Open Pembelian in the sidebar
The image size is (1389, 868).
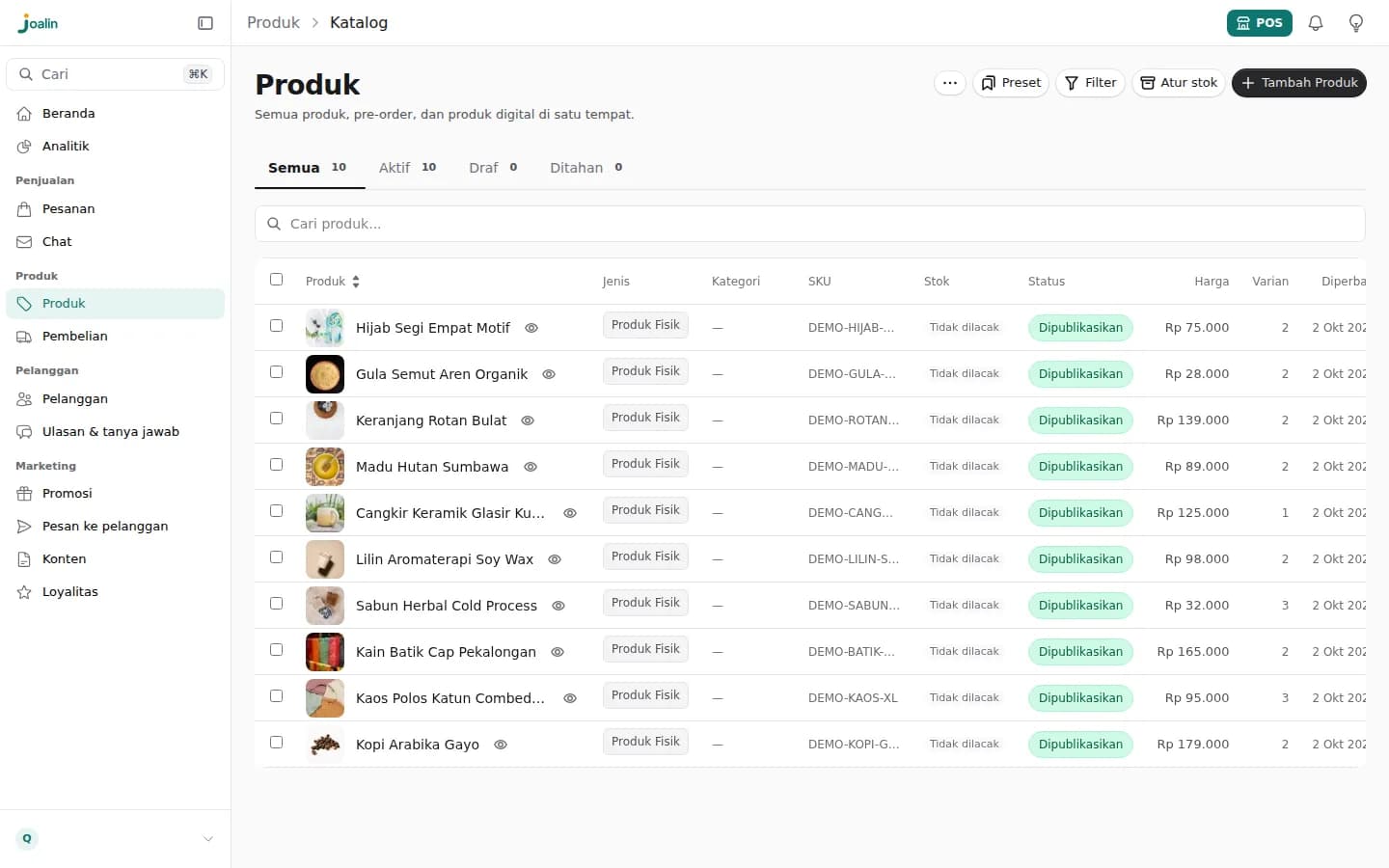115,337
